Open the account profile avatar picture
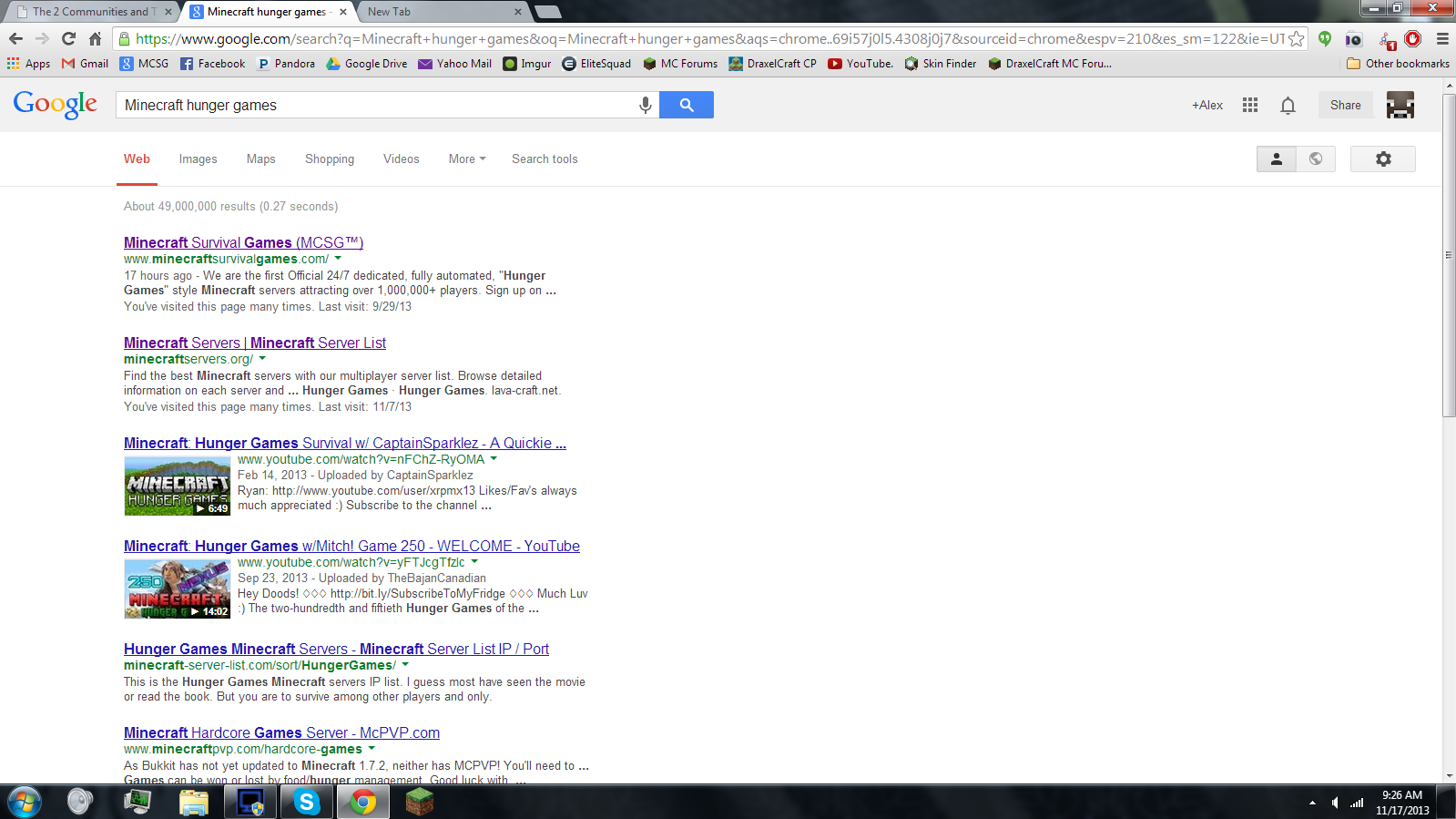 [x=1400, y=105]
